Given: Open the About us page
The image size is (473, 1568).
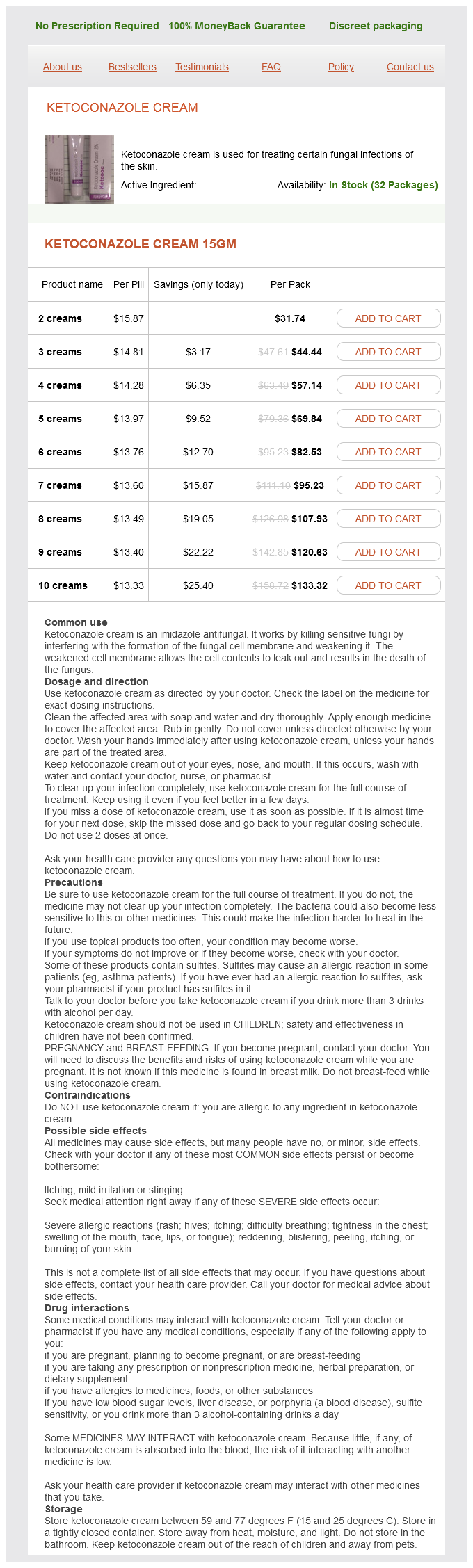Looking at the screenshot, I should (x=63, y=67).
